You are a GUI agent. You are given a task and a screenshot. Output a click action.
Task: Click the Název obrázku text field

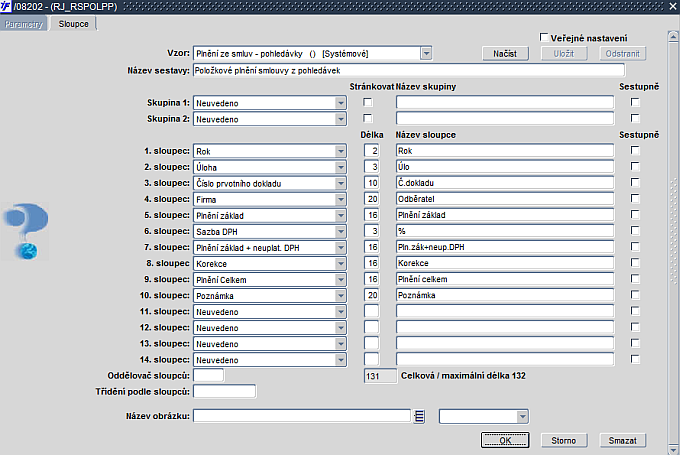pos(302,416)
